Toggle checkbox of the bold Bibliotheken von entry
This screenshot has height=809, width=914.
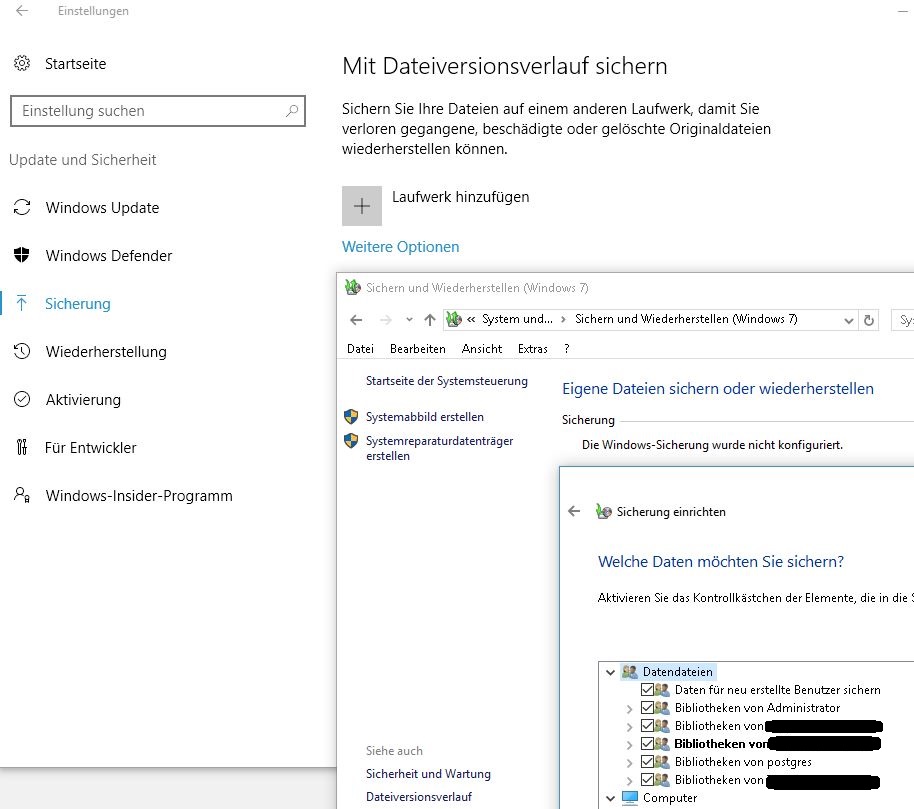pos(647,743)
